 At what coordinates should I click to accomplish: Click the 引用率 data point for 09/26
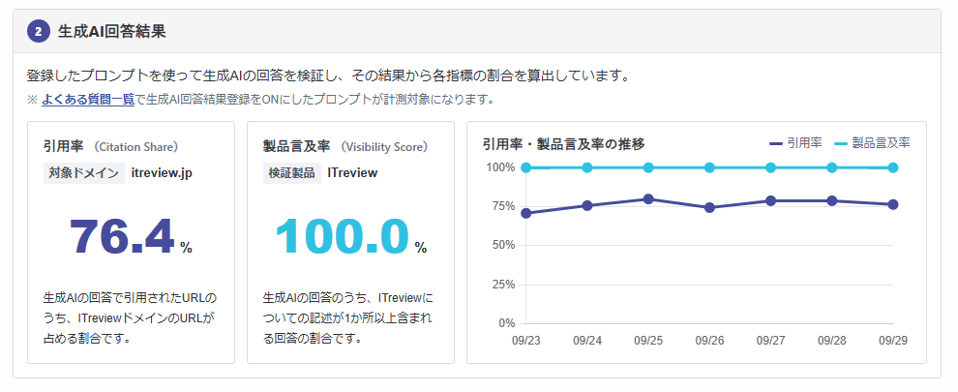709,208
